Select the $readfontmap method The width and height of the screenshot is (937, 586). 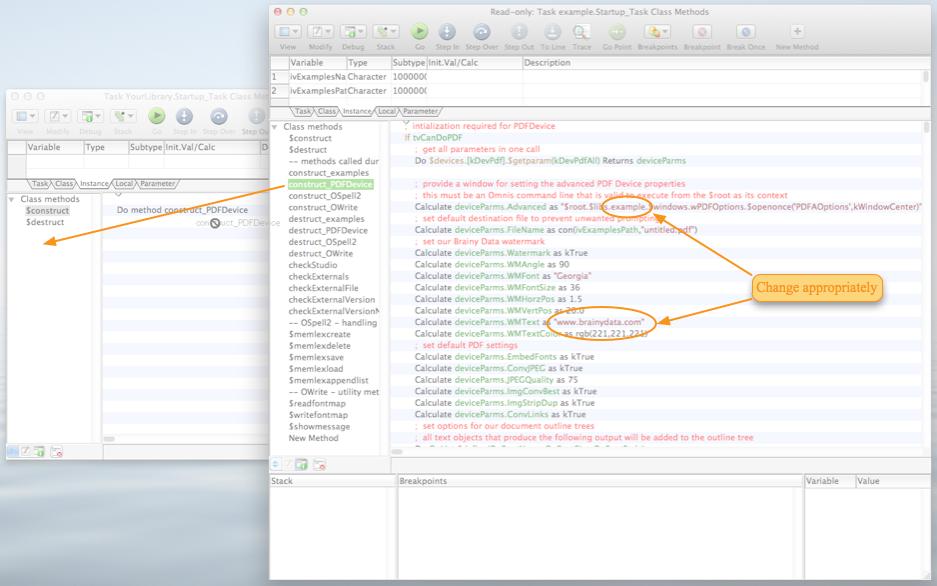[x=317, y=403]
